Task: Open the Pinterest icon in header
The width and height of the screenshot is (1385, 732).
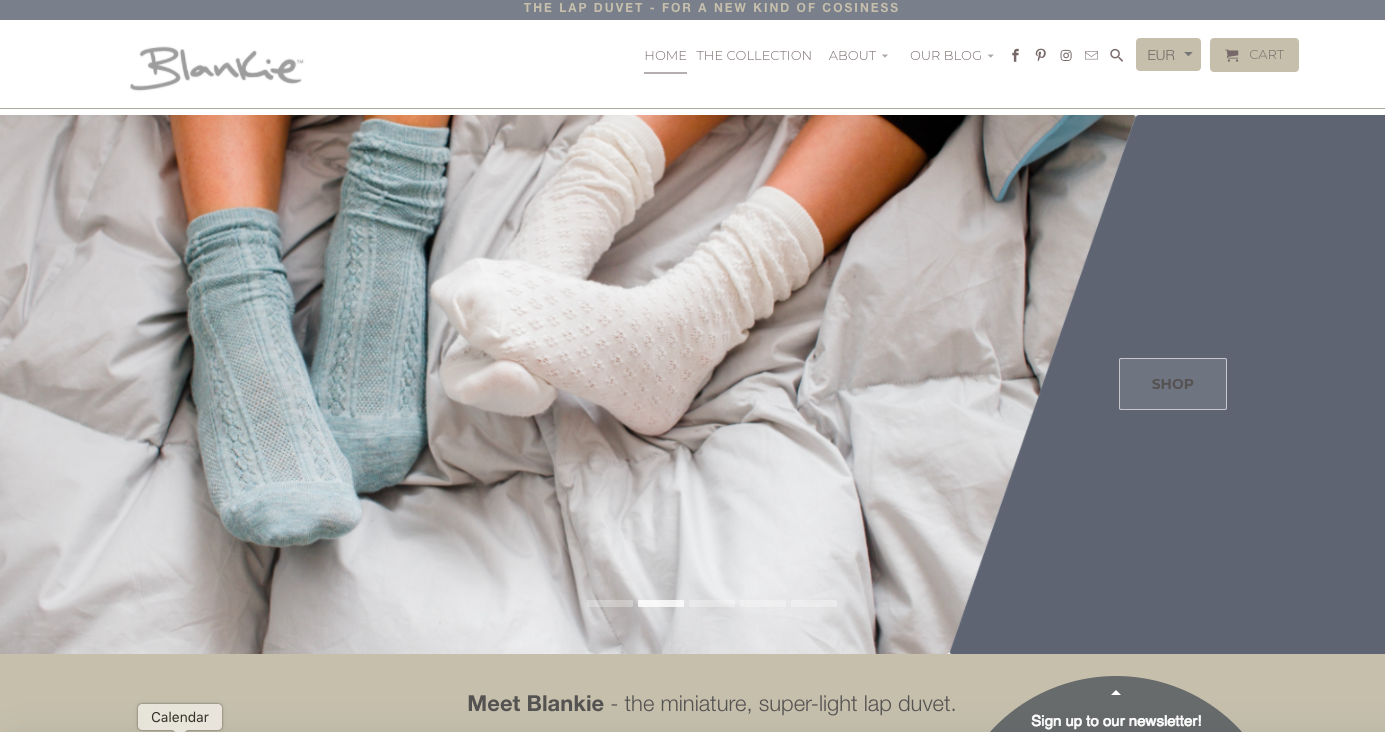Action: coord(1041,56)
